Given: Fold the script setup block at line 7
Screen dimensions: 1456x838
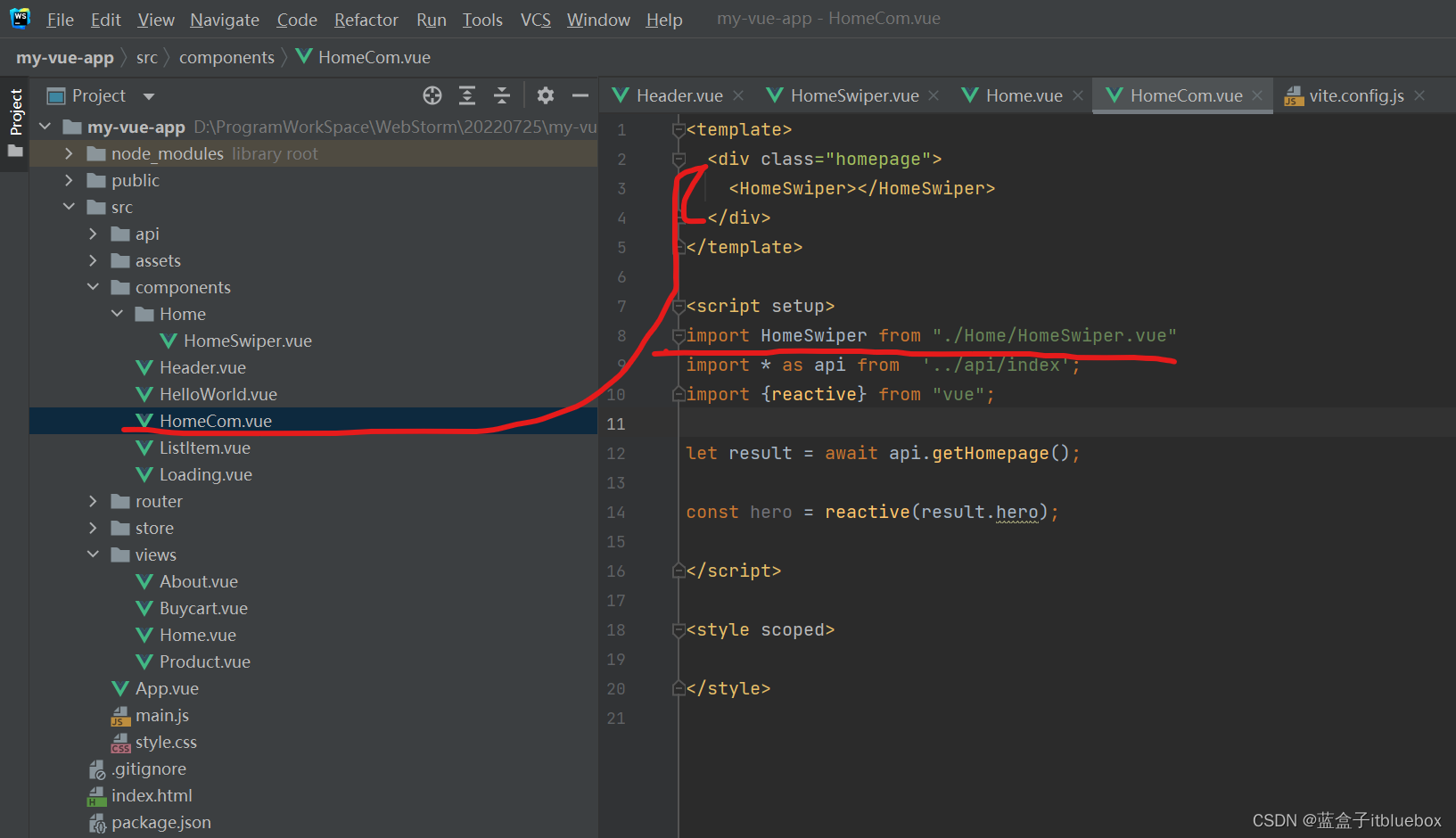Looking at the screenshot, I should (679, 307).
